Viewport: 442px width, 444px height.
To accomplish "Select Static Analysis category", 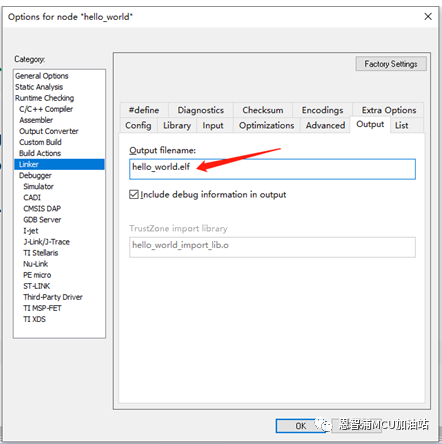I will click(x=39, y=87).
